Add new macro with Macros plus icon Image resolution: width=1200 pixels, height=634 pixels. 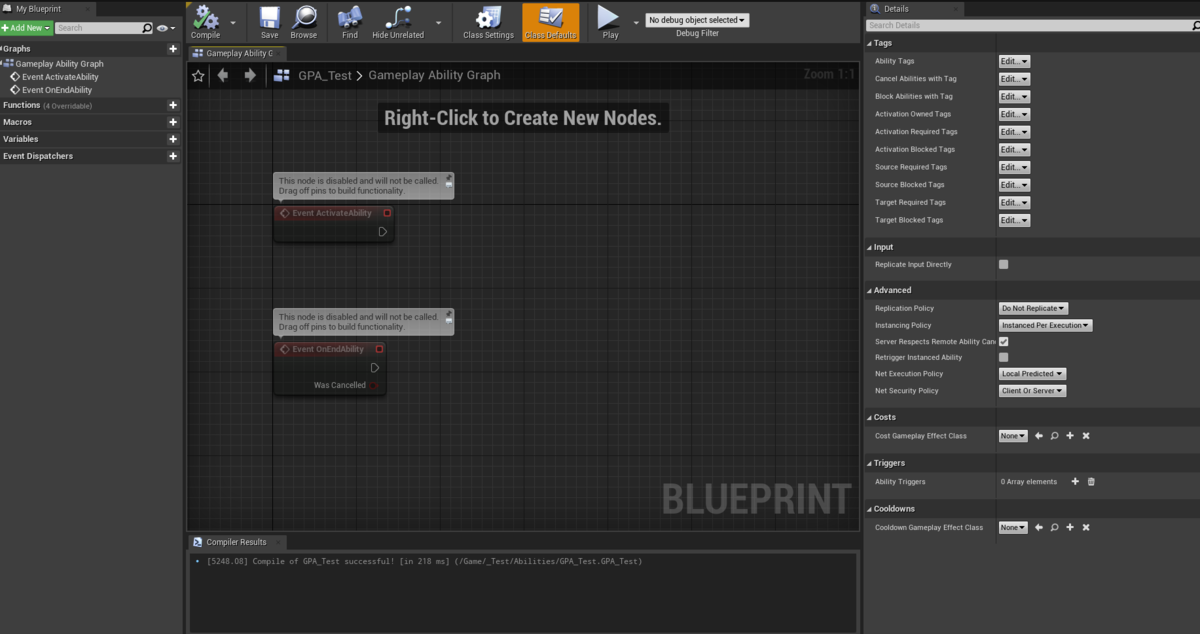pyautogui.click(x=173, y=122)
